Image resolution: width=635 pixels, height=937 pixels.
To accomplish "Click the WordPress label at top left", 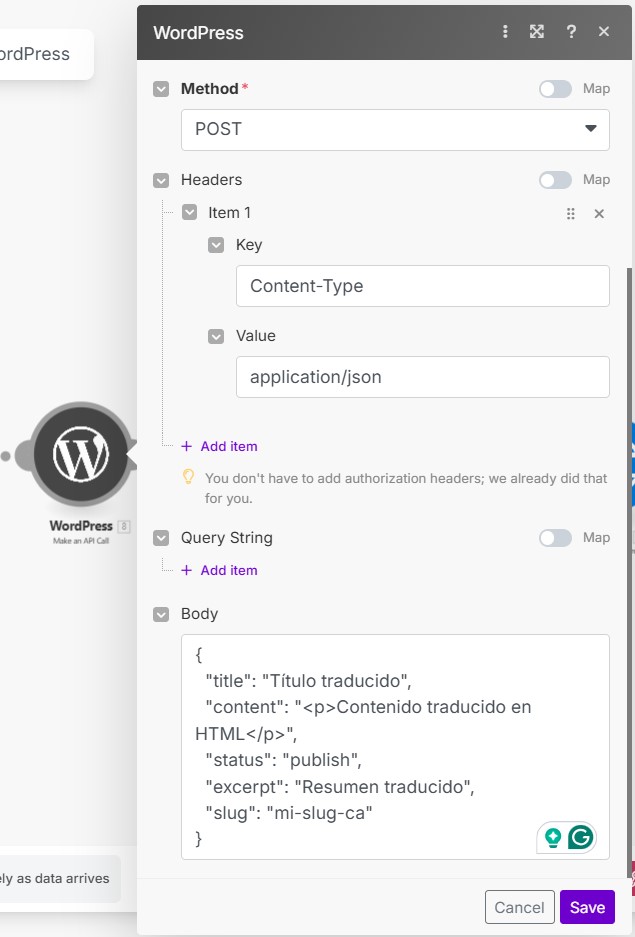I will pos(35,54).
